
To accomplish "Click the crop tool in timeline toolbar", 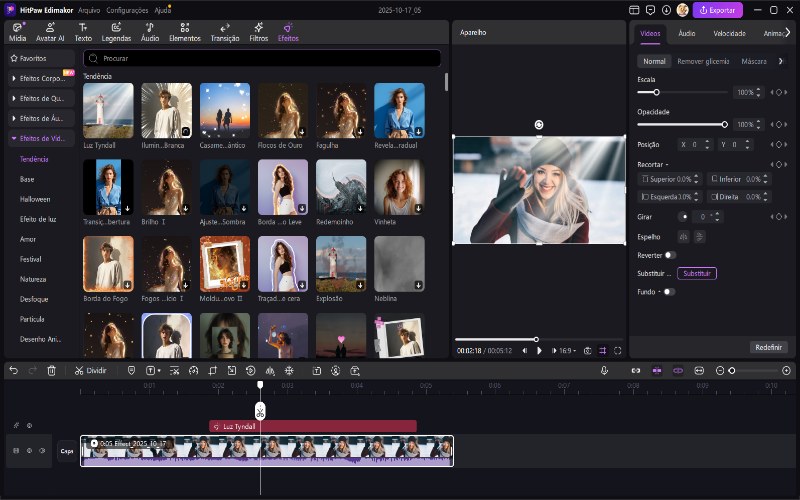I will (x=212, y=370).
